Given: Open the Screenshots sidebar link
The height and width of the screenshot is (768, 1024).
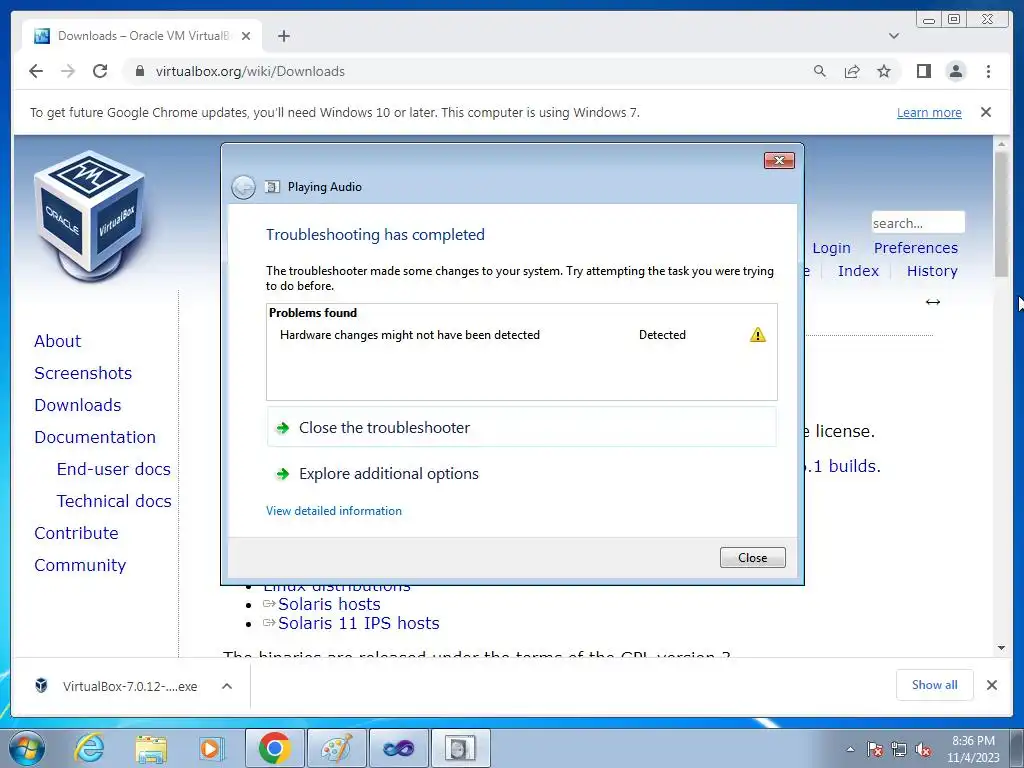Looking at the screenshot, I should click(x=83, y=373).
